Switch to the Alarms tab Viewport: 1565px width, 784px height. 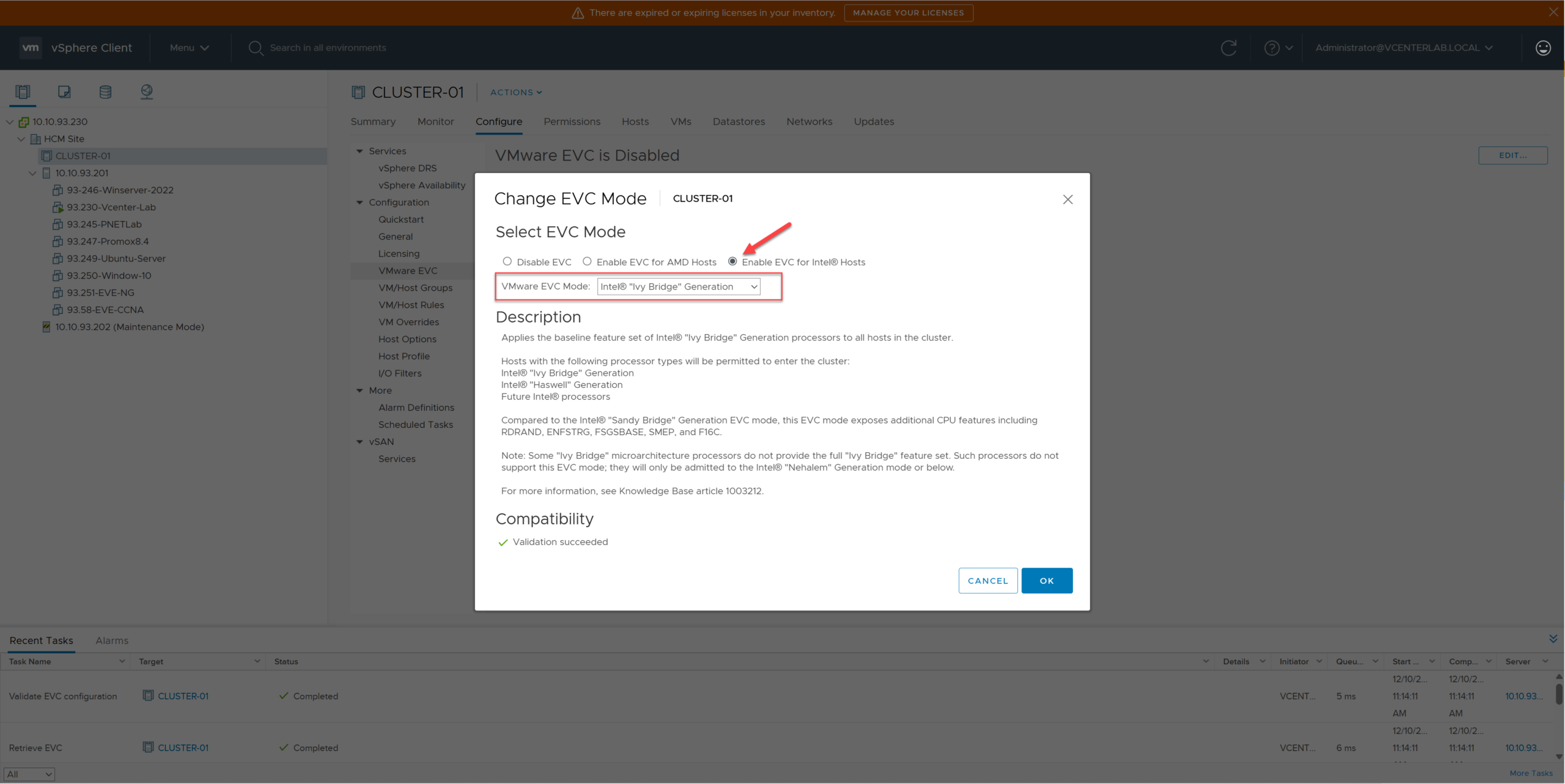click(x=112, y=640)
